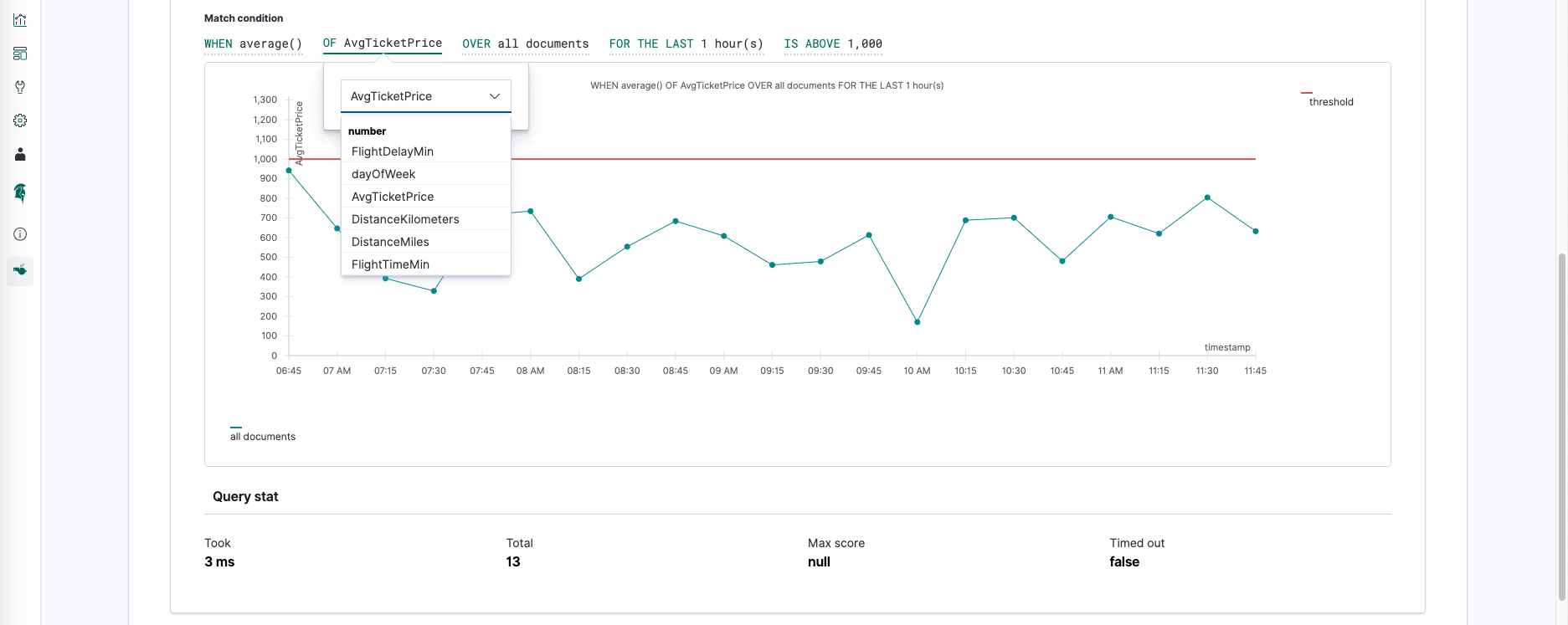1568x625 pixels.
Task: Pick DistanceMiles from the field list
Action: 426,242
